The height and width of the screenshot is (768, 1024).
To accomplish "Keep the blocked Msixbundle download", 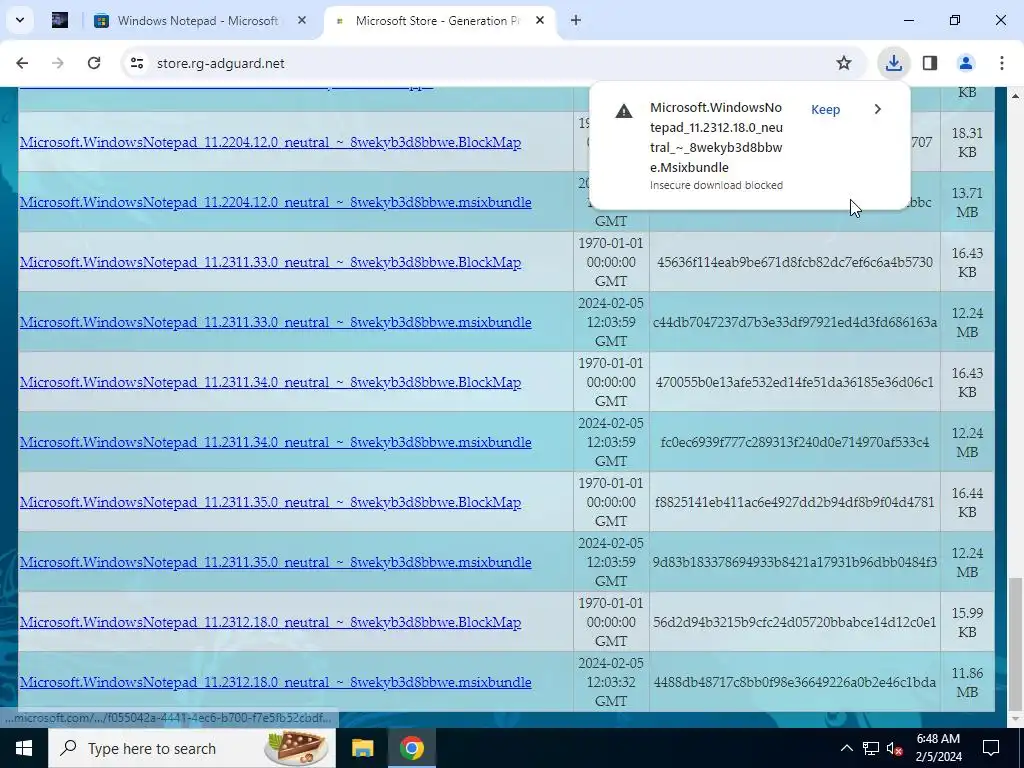I will [825, 110].
